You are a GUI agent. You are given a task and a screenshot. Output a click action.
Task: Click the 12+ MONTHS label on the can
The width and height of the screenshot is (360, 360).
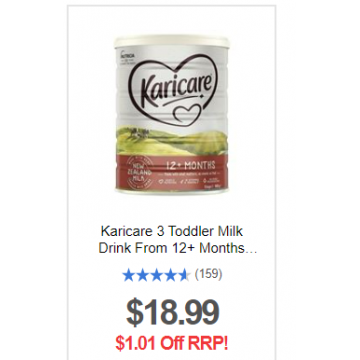tap(191, 165)
